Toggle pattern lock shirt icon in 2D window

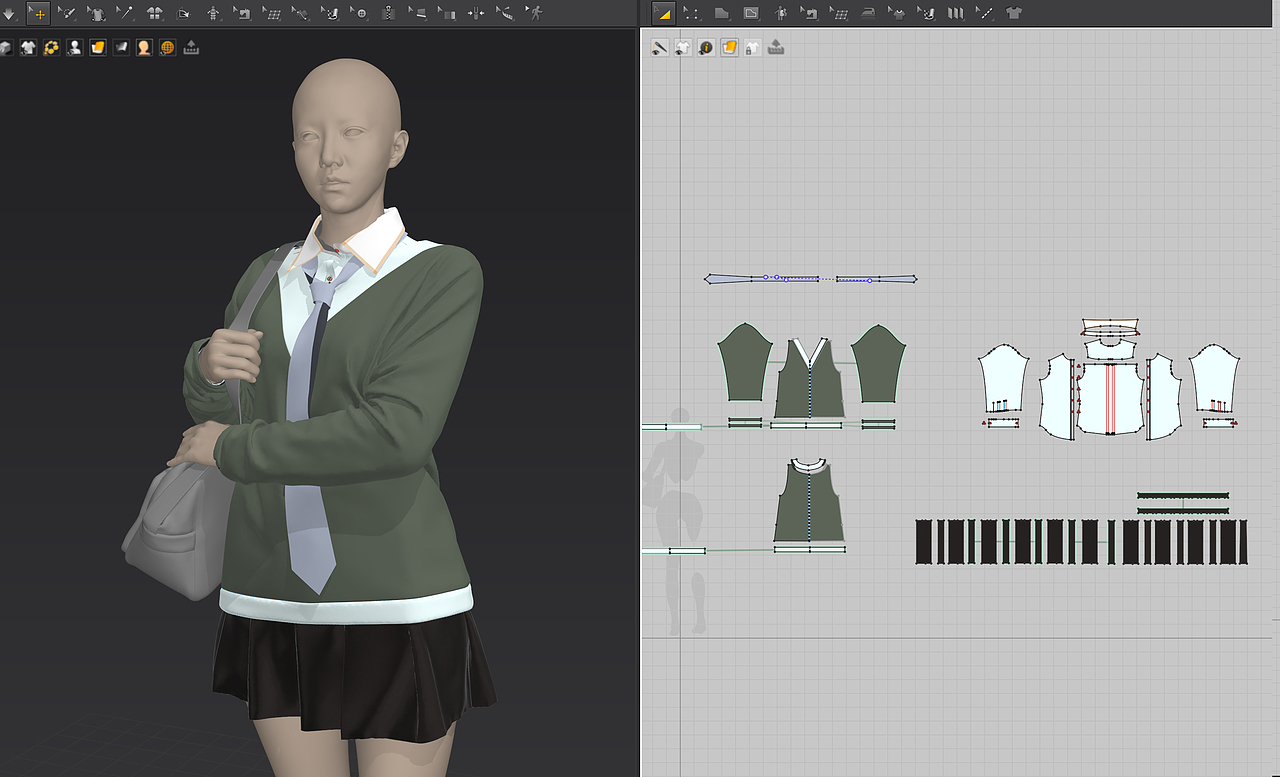pyautogui.click(x=752, y=47)
